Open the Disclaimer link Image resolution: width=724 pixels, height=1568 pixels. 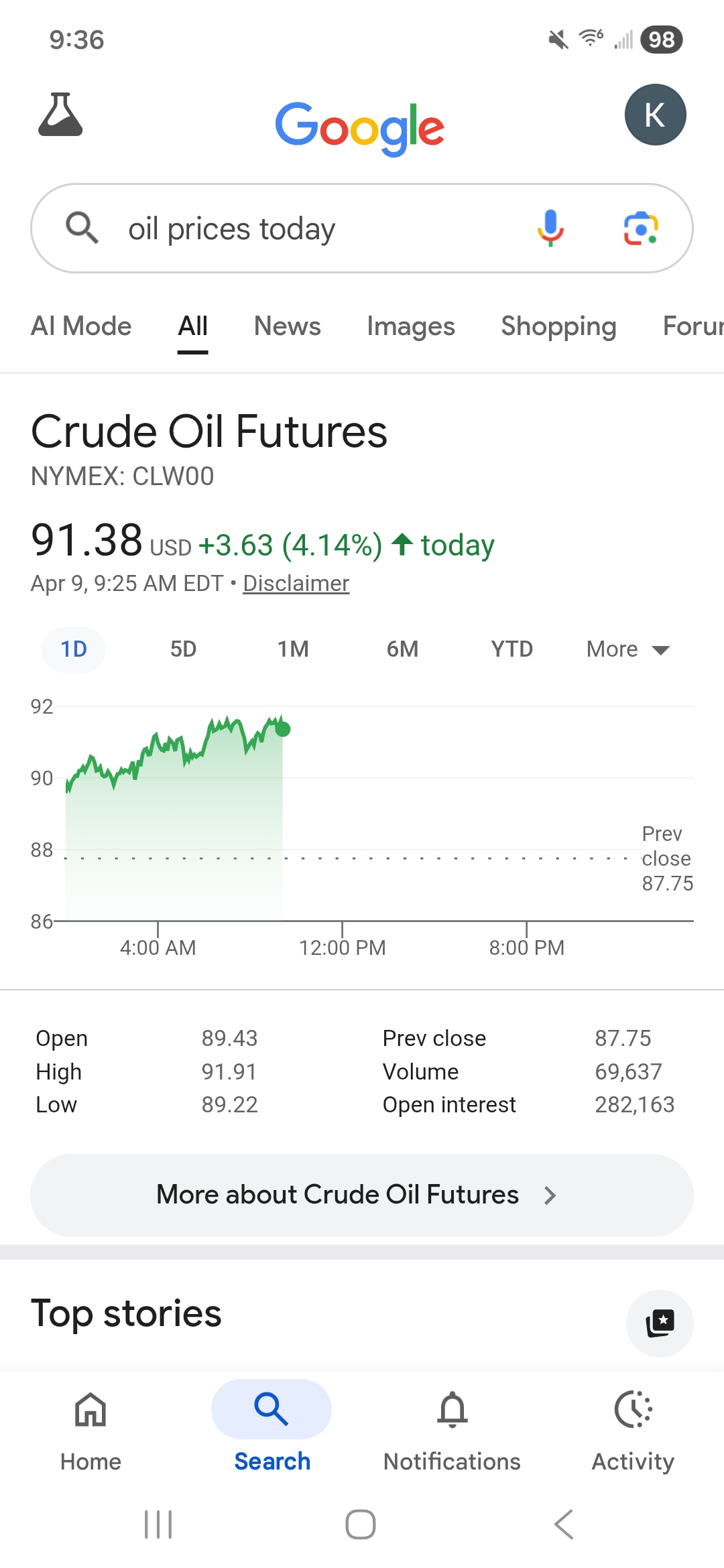(296, 584)
